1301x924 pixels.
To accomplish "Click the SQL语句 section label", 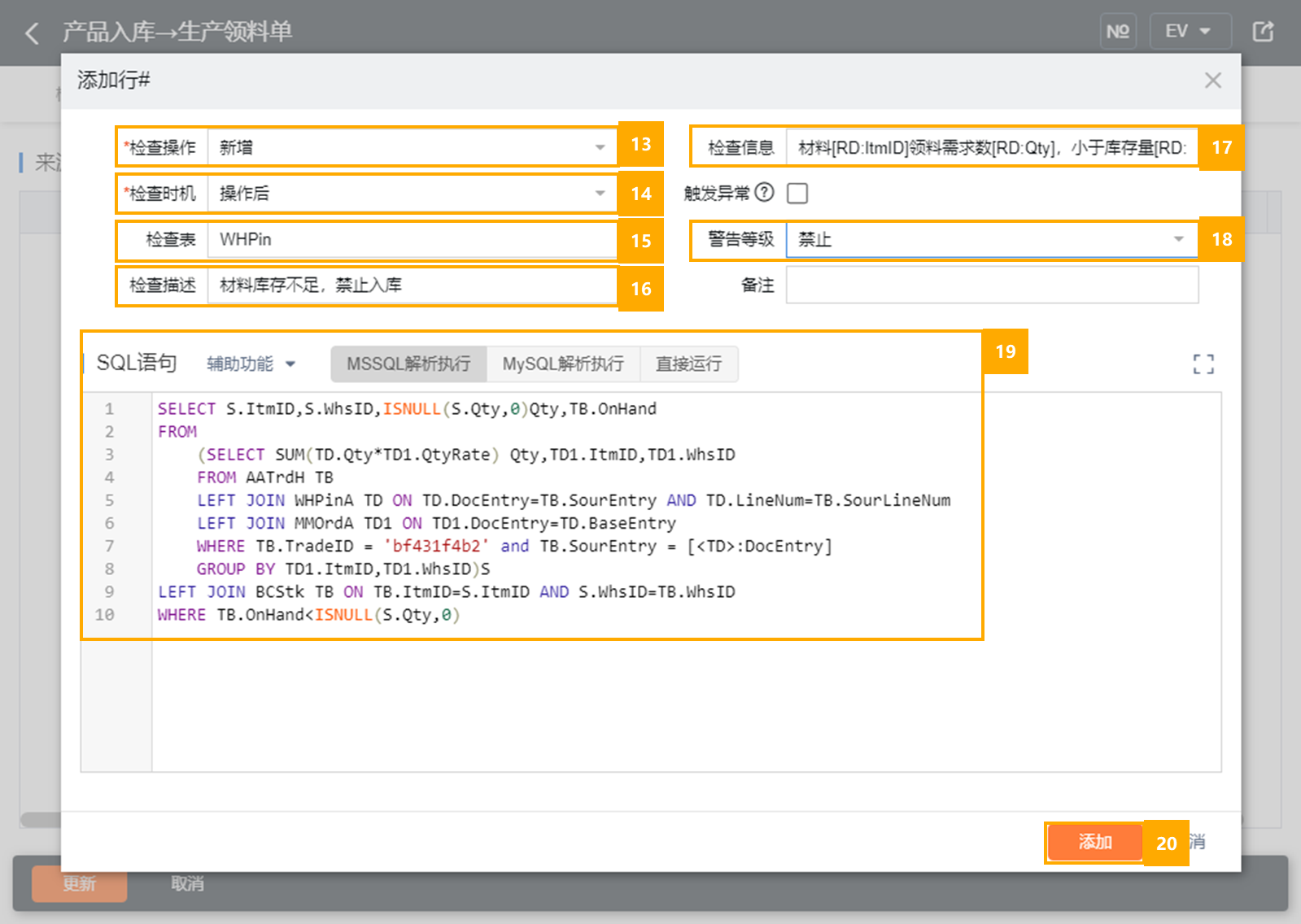I will [137, 363].
